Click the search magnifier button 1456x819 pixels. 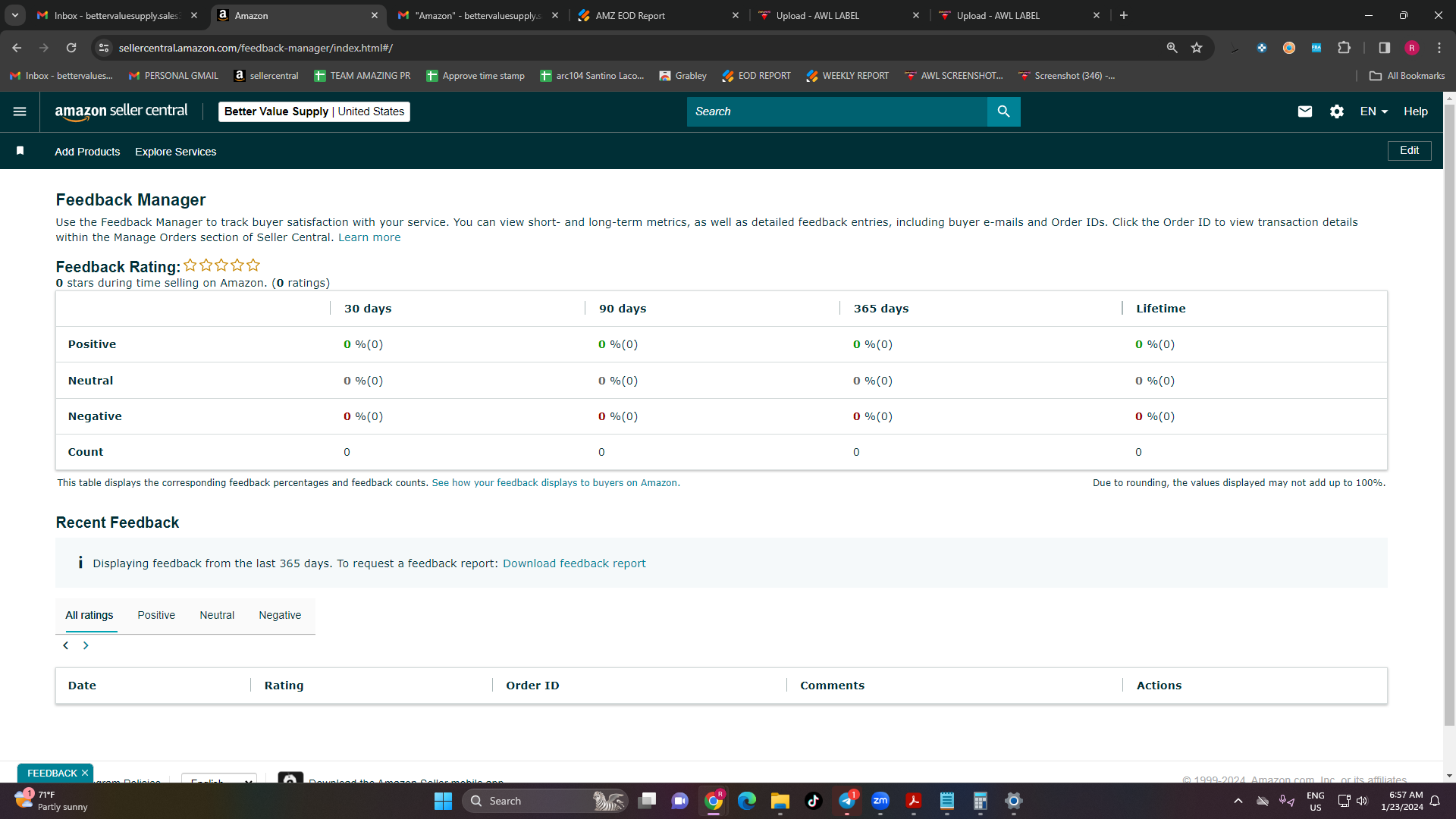pos(1003,111)
